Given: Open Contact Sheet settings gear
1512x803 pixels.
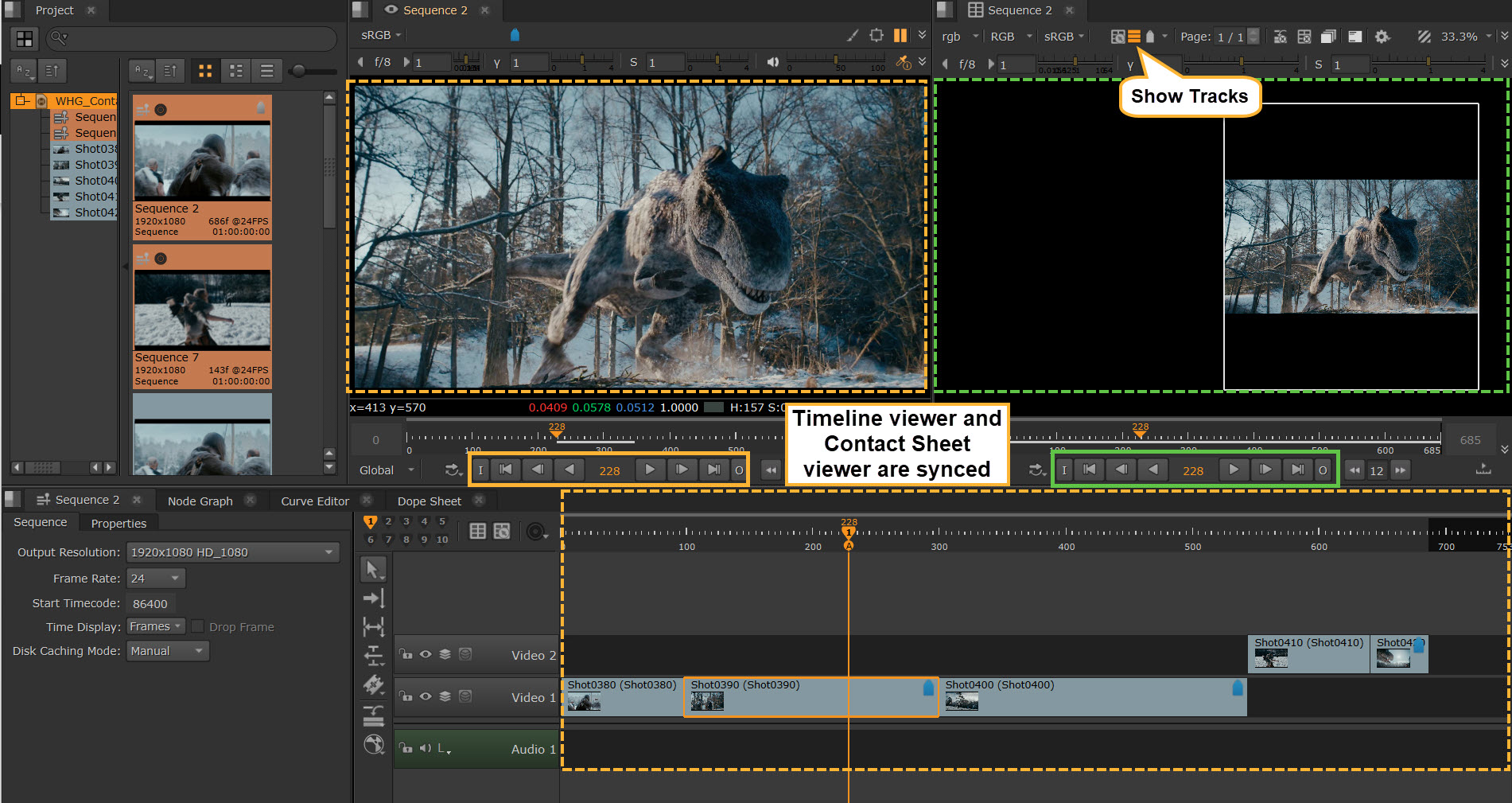Looking at the screenshot, I should click(x=1382, y=37).
